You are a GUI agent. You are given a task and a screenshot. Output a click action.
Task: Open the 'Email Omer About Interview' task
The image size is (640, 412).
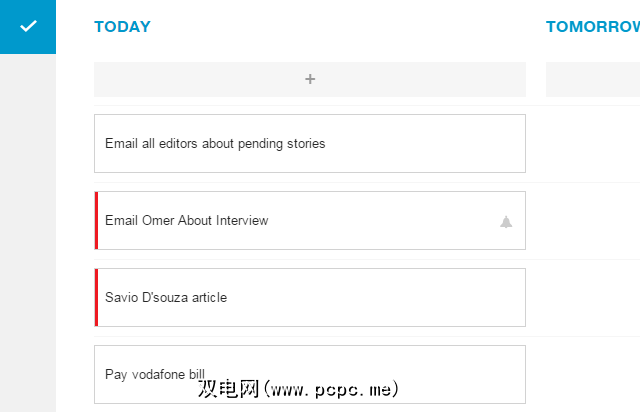[x=187, y=220]
